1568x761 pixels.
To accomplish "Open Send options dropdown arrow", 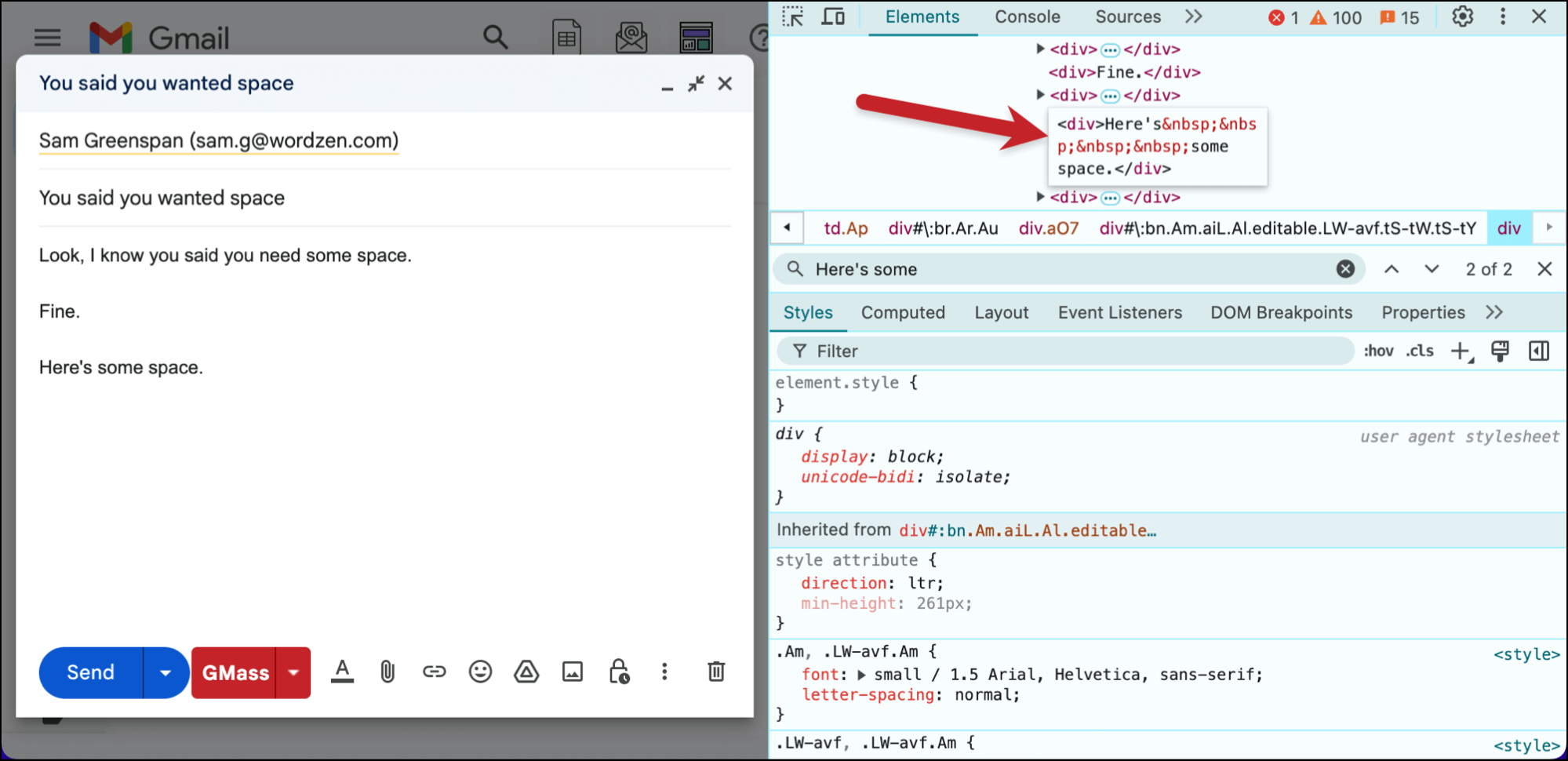I will (x=166, y=672).
